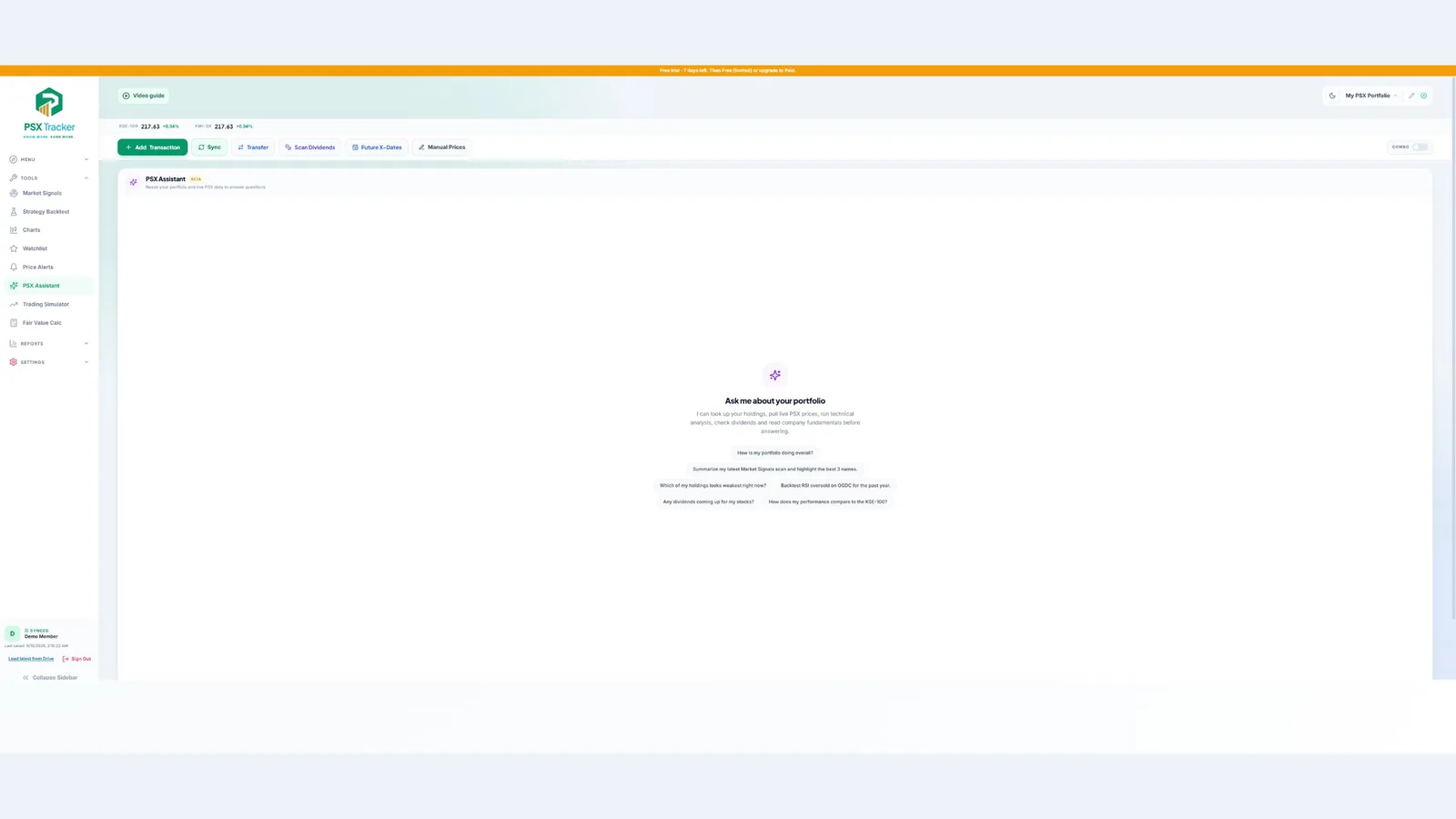Select the Summarize latest Market Signals prompt
The width and height of the screenshot is (1456, 819).
click(775, 470)
